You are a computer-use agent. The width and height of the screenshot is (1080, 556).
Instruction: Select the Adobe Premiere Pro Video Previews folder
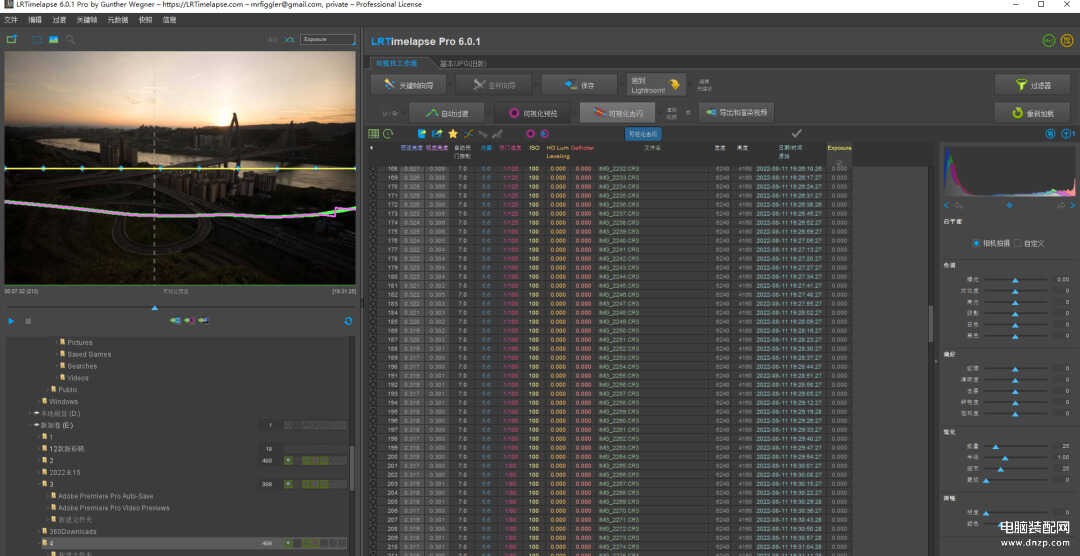114,508
